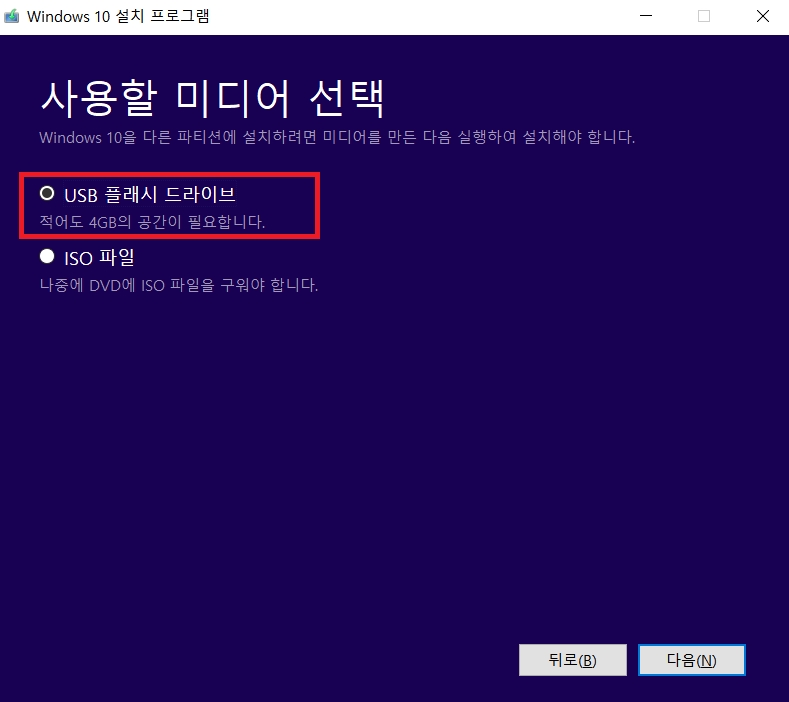Click the heading '사용할 미디어 선택'

(212, 98)
